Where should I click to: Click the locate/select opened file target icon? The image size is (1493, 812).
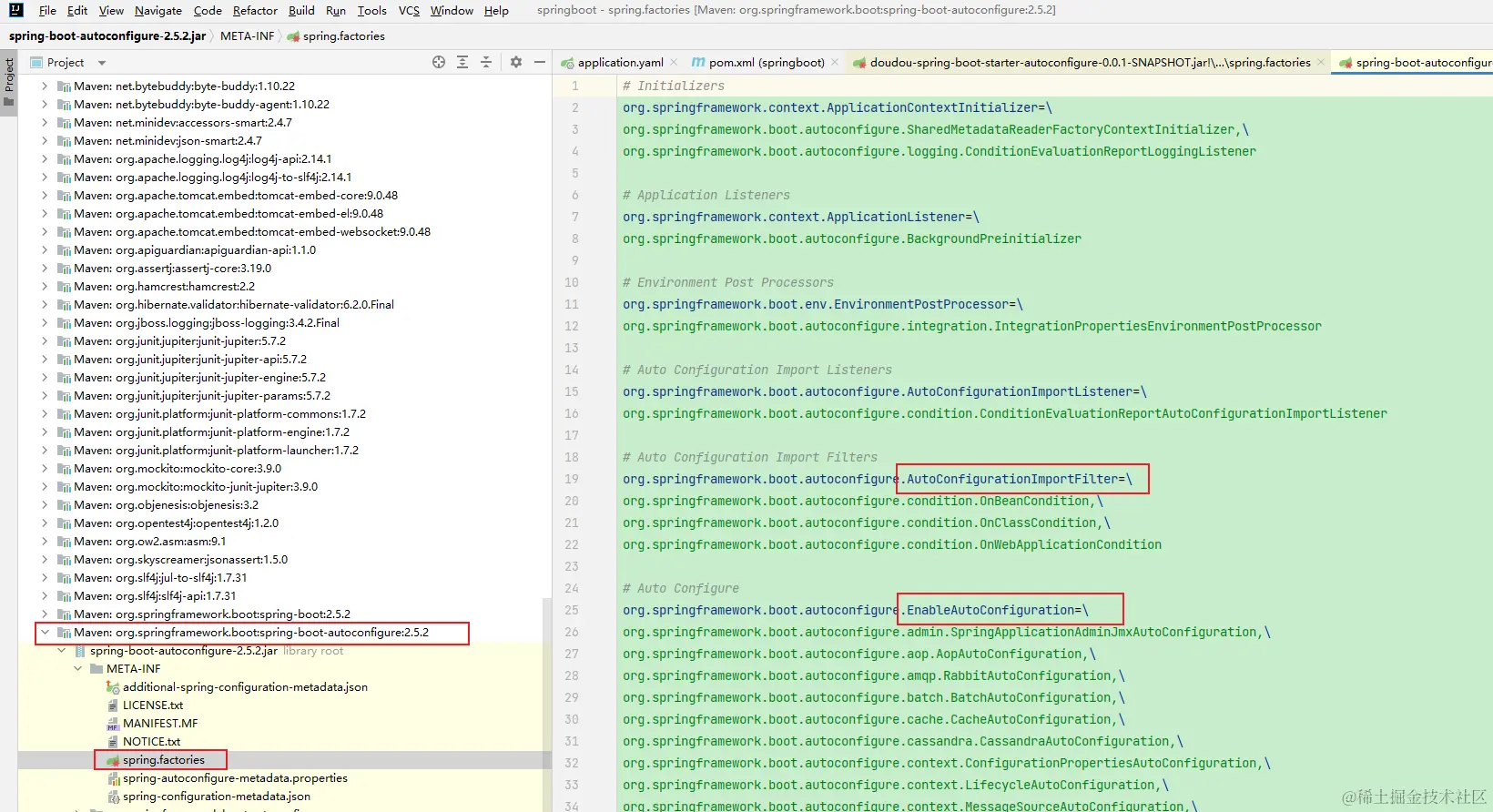[439, 62]
